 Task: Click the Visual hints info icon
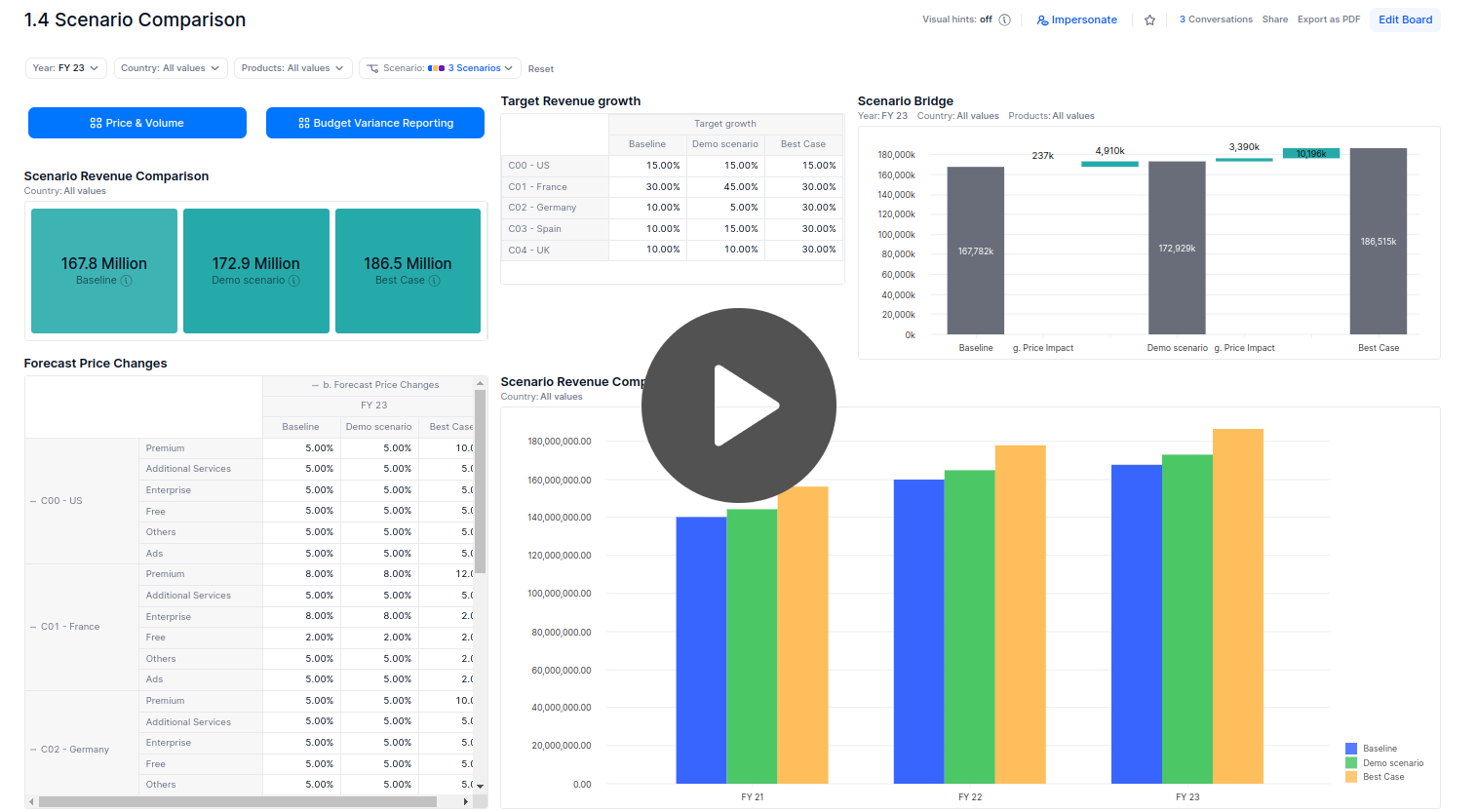1004,19
